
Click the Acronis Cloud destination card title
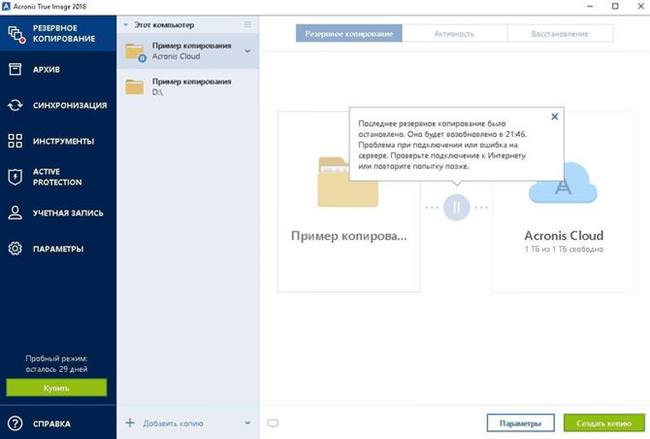click(564, 235)
